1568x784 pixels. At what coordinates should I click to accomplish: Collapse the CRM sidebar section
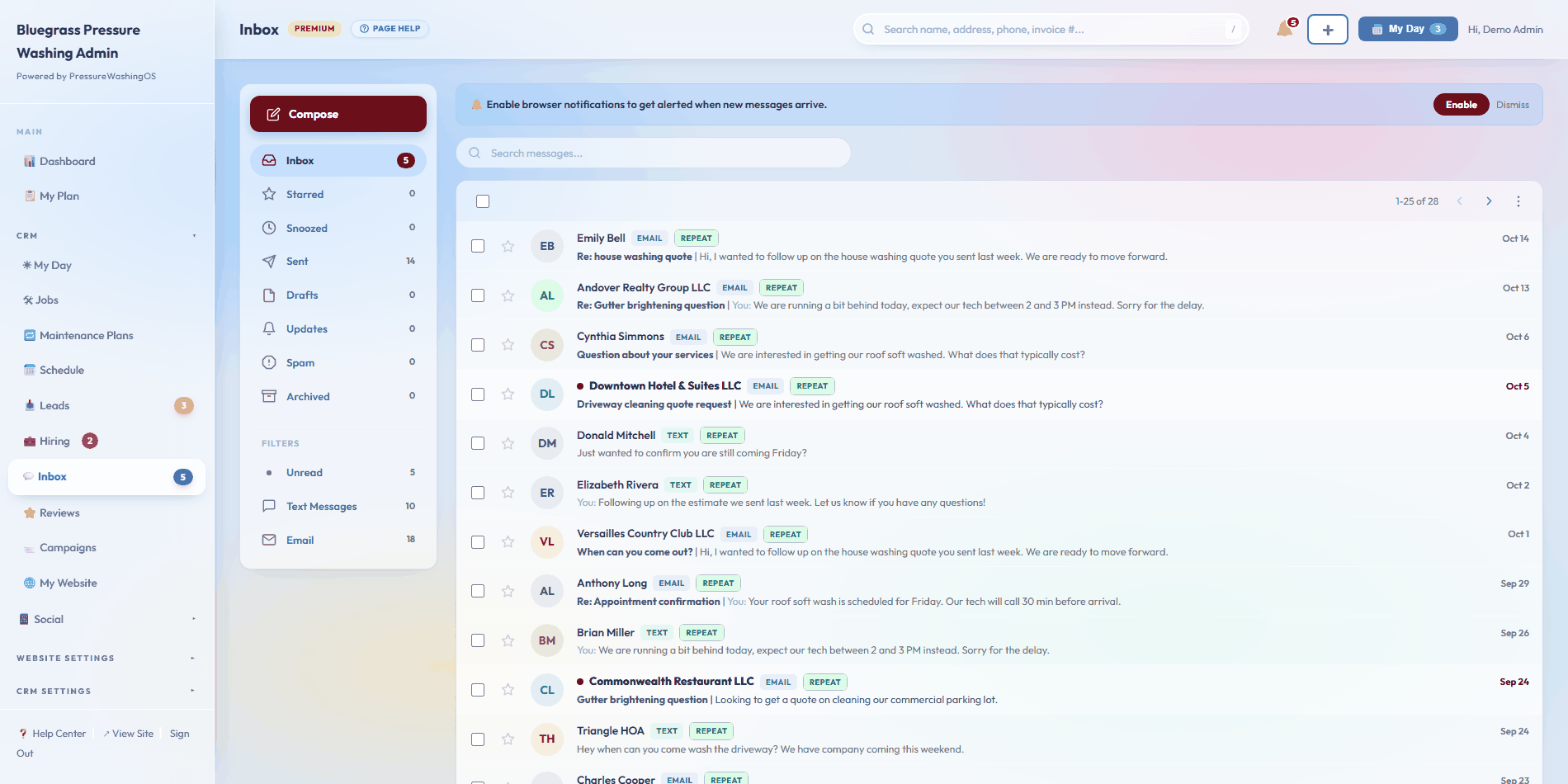click(x=107, y=236)
